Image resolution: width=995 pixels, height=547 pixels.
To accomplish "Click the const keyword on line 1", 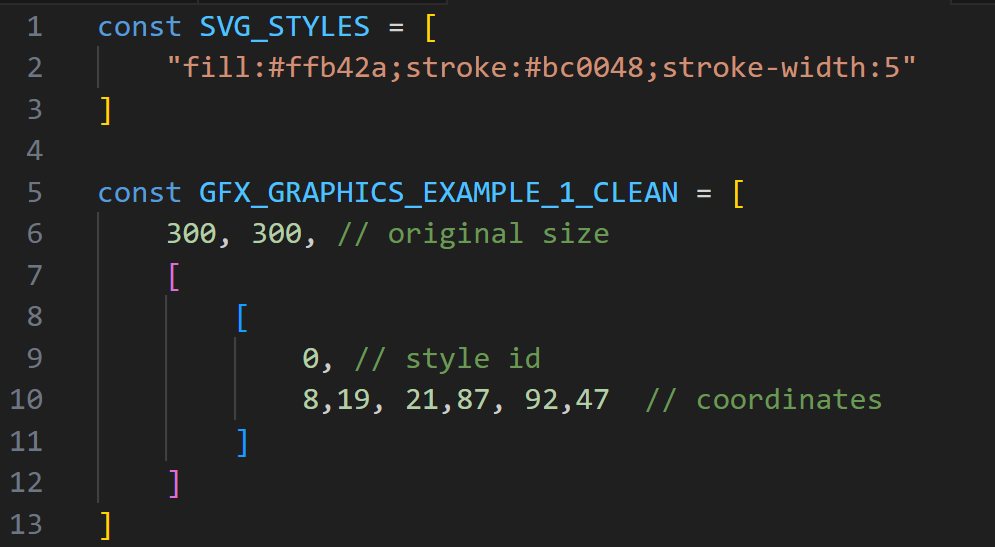I will pyautogui.click(x=139, y=26).
